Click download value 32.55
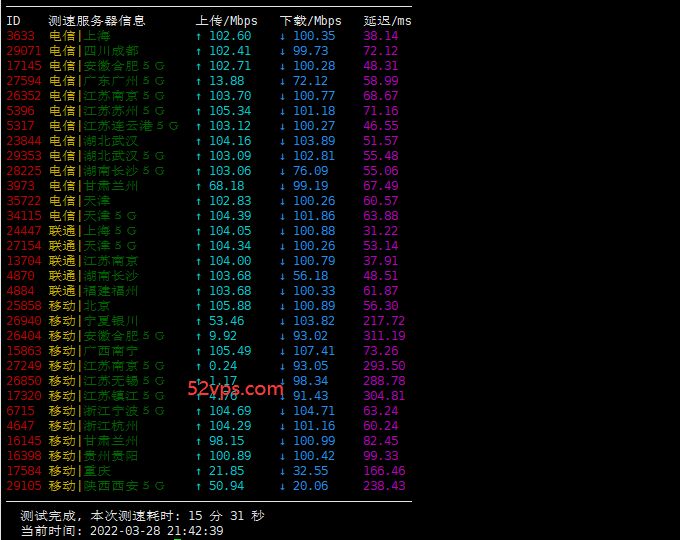 pos(311,471)
